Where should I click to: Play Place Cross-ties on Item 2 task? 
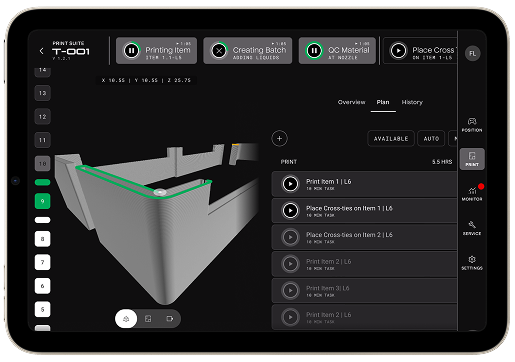click(290, 237)
